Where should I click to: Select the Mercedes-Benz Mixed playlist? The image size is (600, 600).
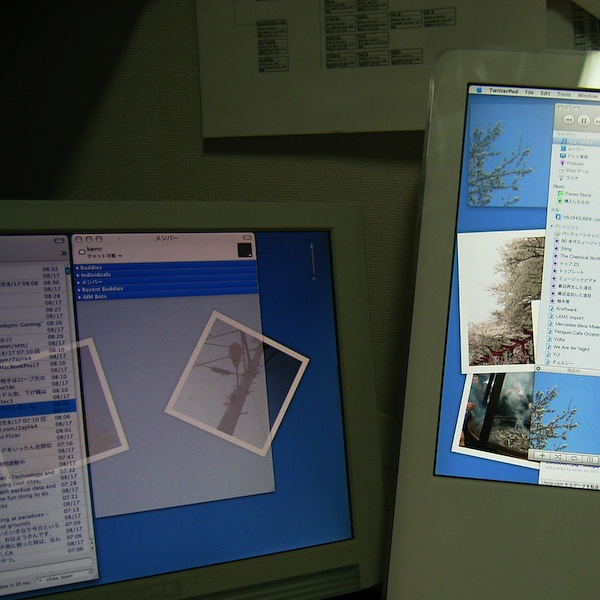[573, 325]
